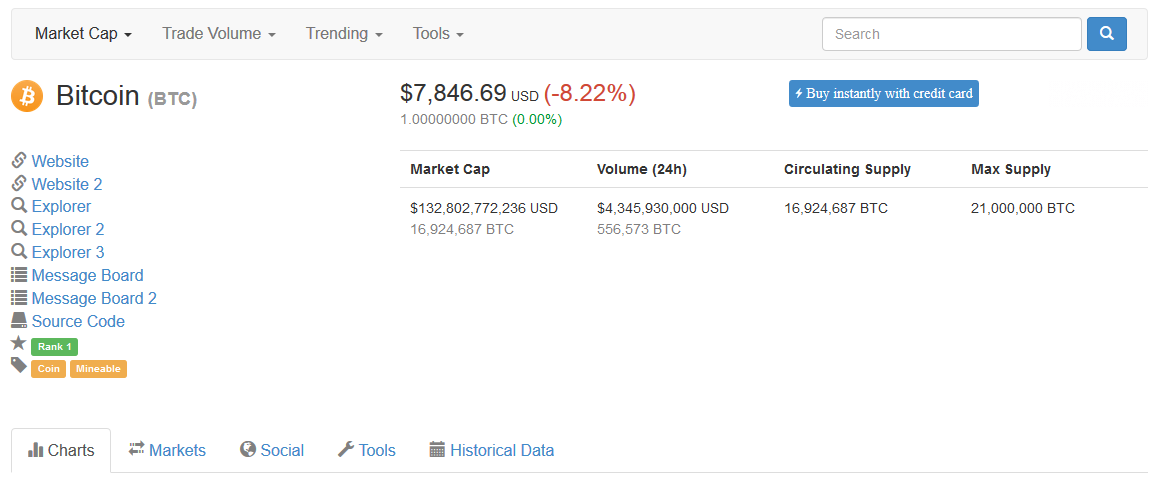Switch to the Markets tab

[167, 450]
